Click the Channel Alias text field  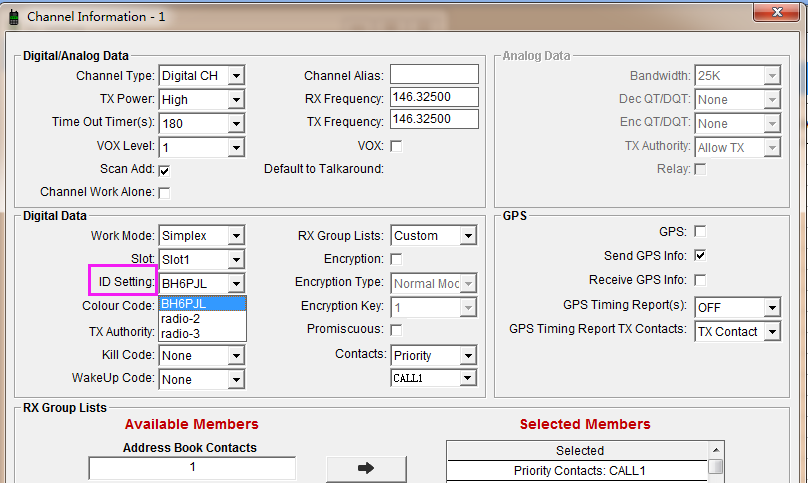(x=434, y=75)
